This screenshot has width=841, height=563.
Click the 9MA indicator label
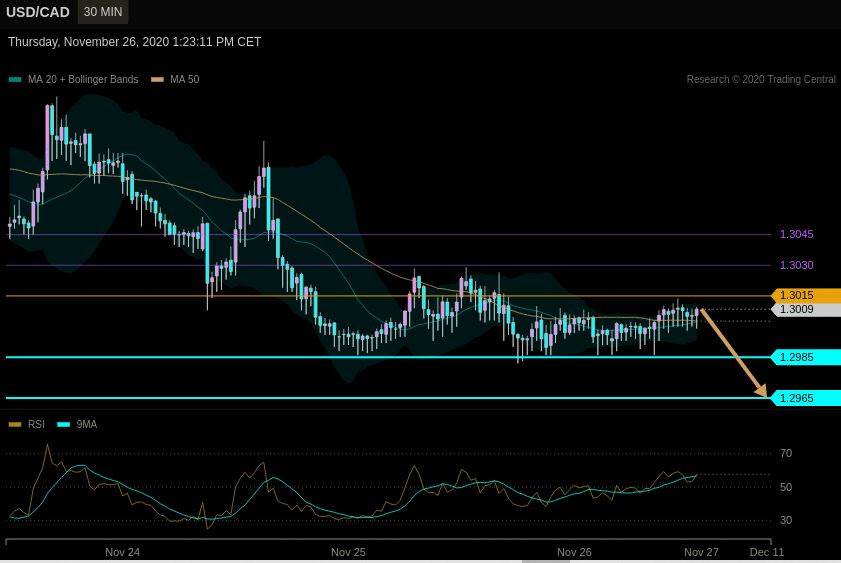click(x=87, y=425)
